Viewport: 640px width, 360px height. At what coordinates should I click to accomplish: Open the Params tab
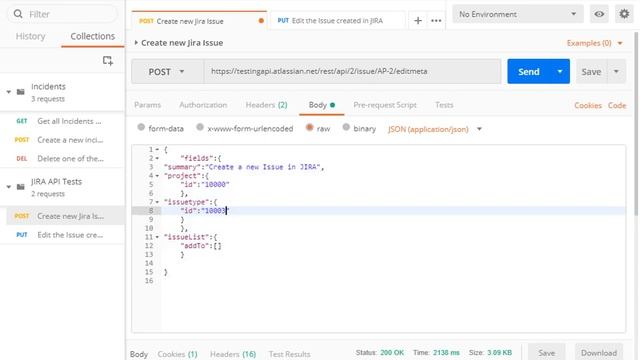(x=147, y=105)
